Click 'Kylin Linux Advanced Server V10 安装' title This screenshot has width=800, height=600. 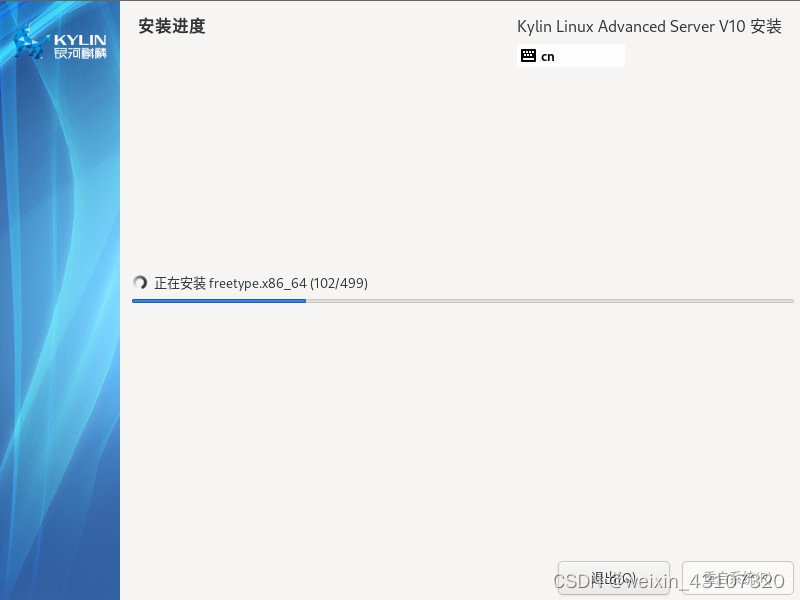click(x=649, y=27)
